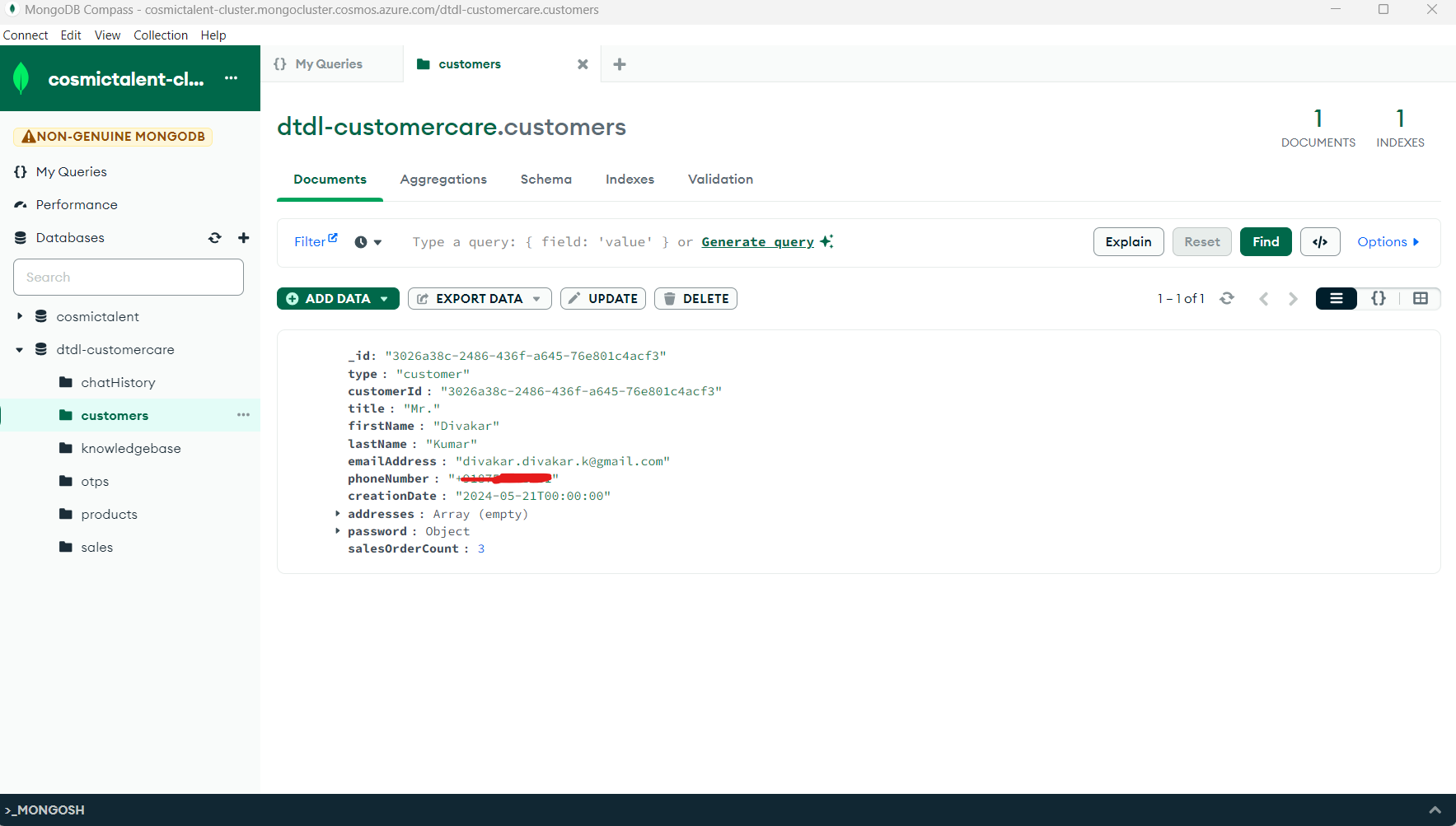This screenshot has height=826, width=1456.
Task: Create a new database with plus icon
Action: pos(243,237)
